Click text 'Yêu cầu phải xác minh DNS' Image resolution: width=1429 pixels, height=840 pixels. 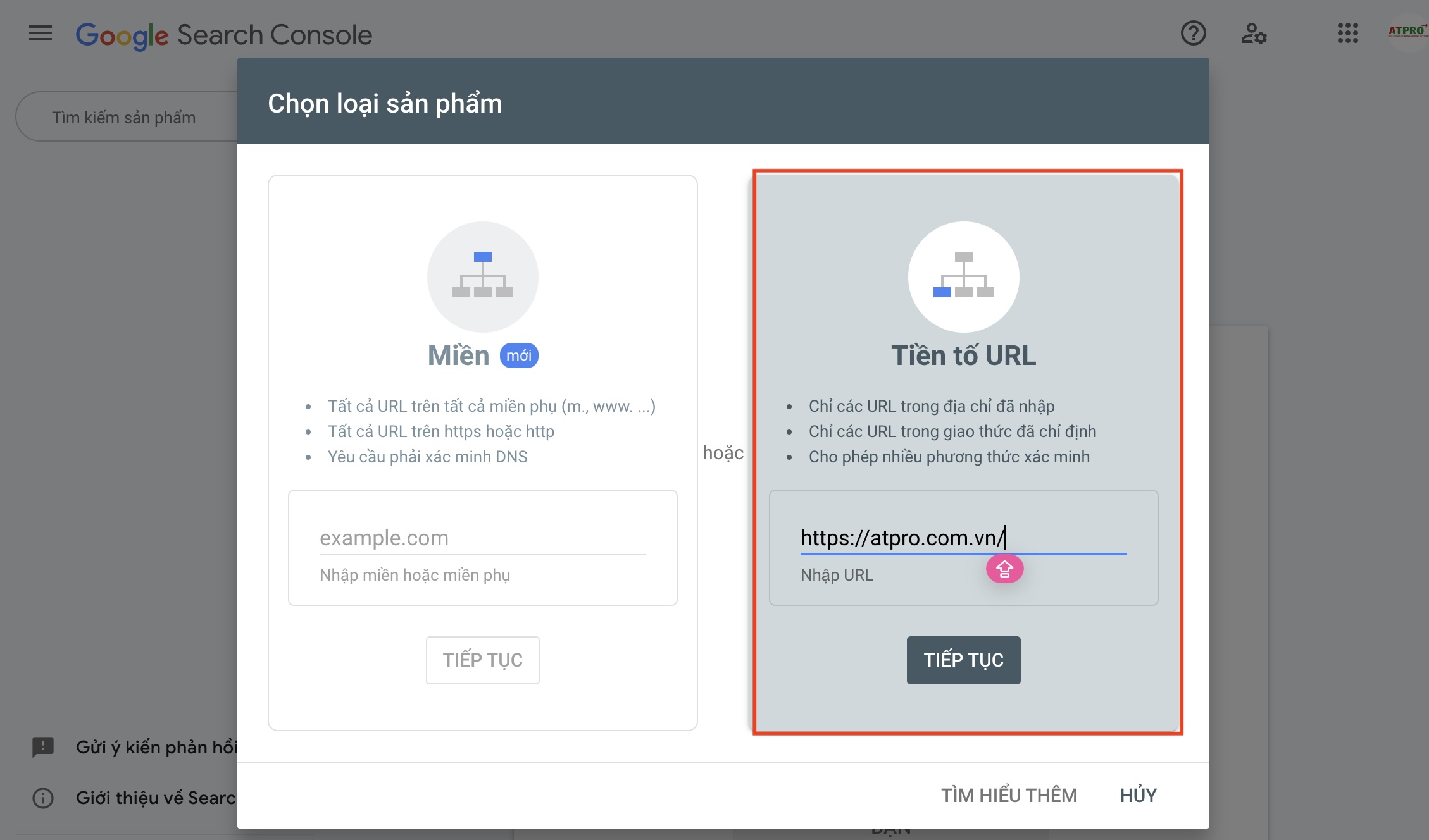click(x=428, y=457)
